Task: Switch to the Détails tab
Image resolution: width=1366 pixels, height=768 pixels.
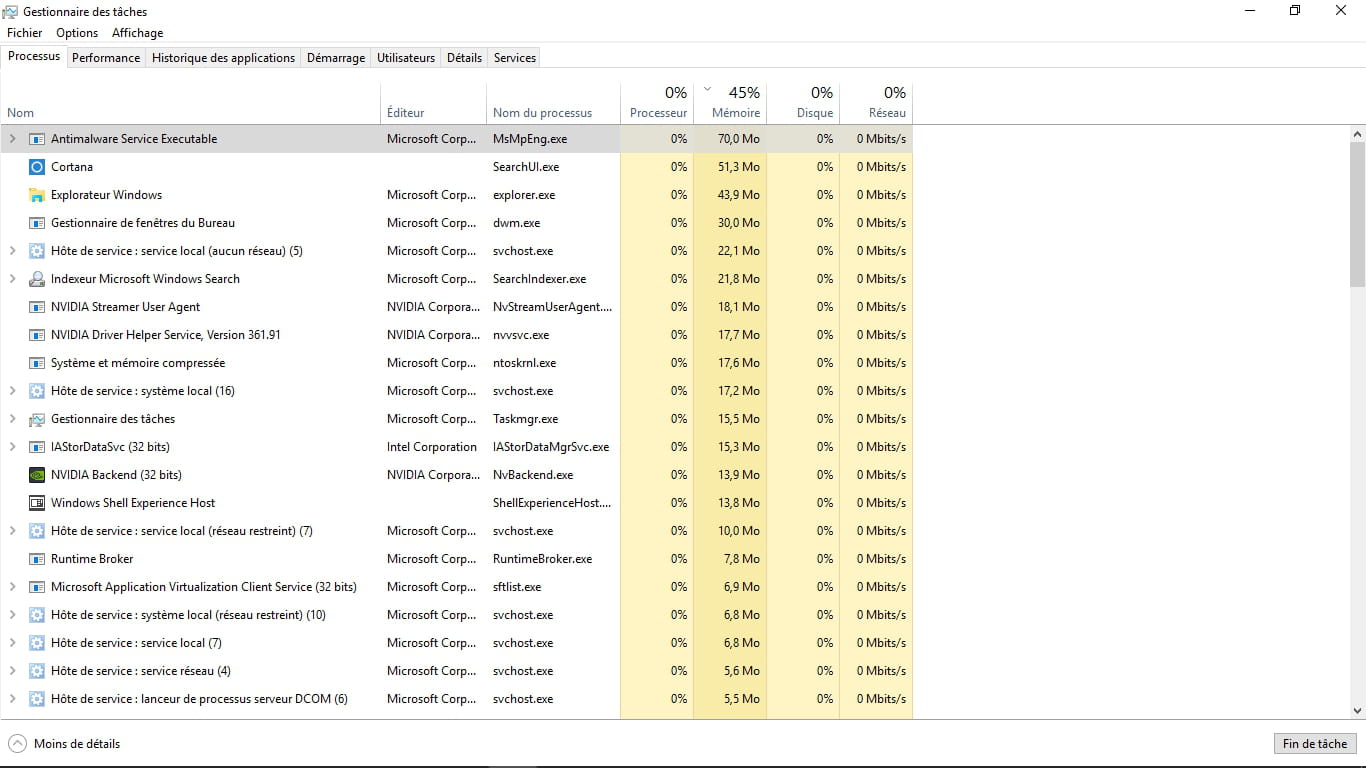Action: pos(464,58)
